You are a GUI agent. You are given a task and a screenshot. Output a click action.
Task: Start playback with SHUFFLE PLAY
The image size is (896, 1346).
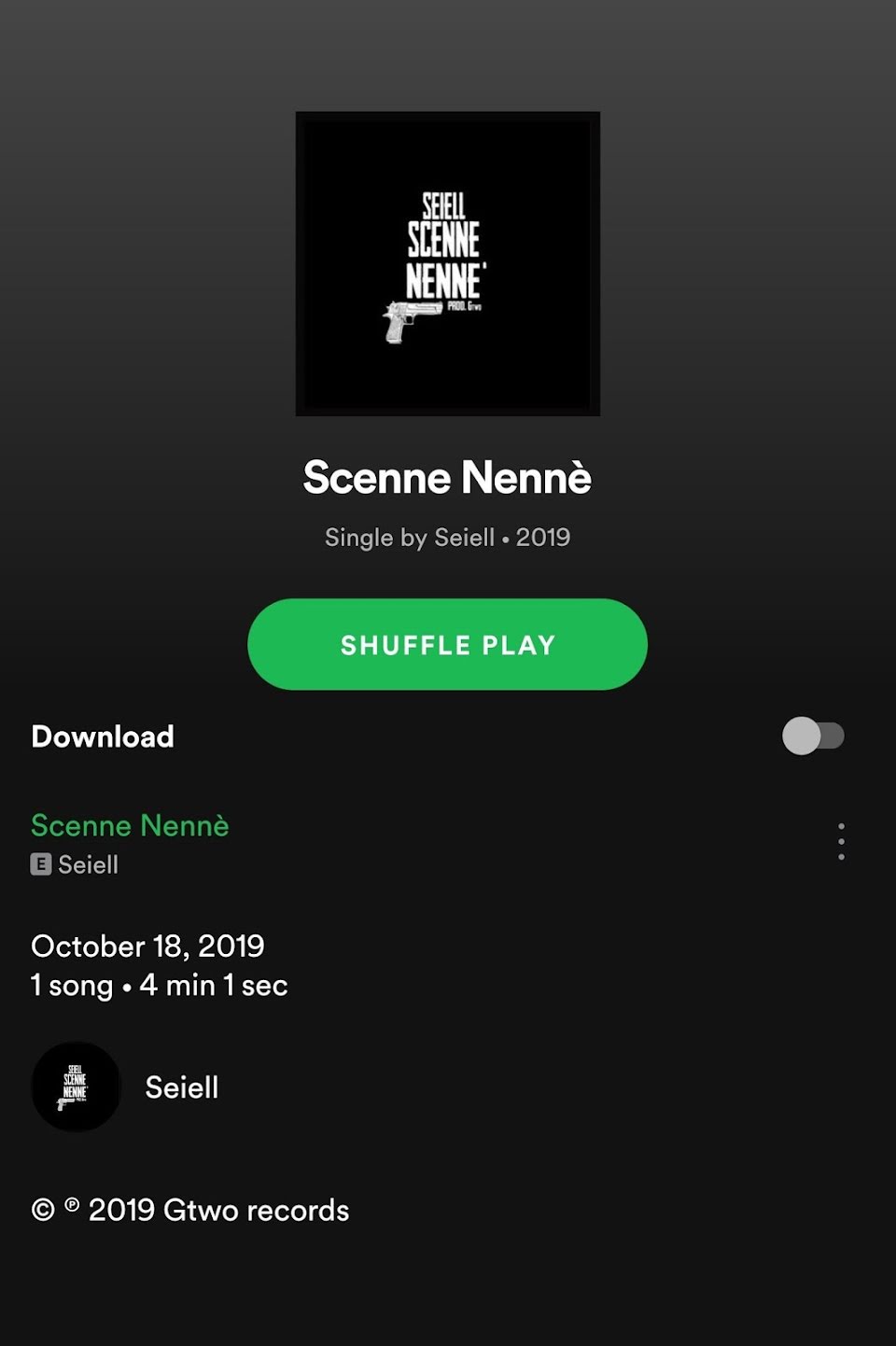coord(447,644)
